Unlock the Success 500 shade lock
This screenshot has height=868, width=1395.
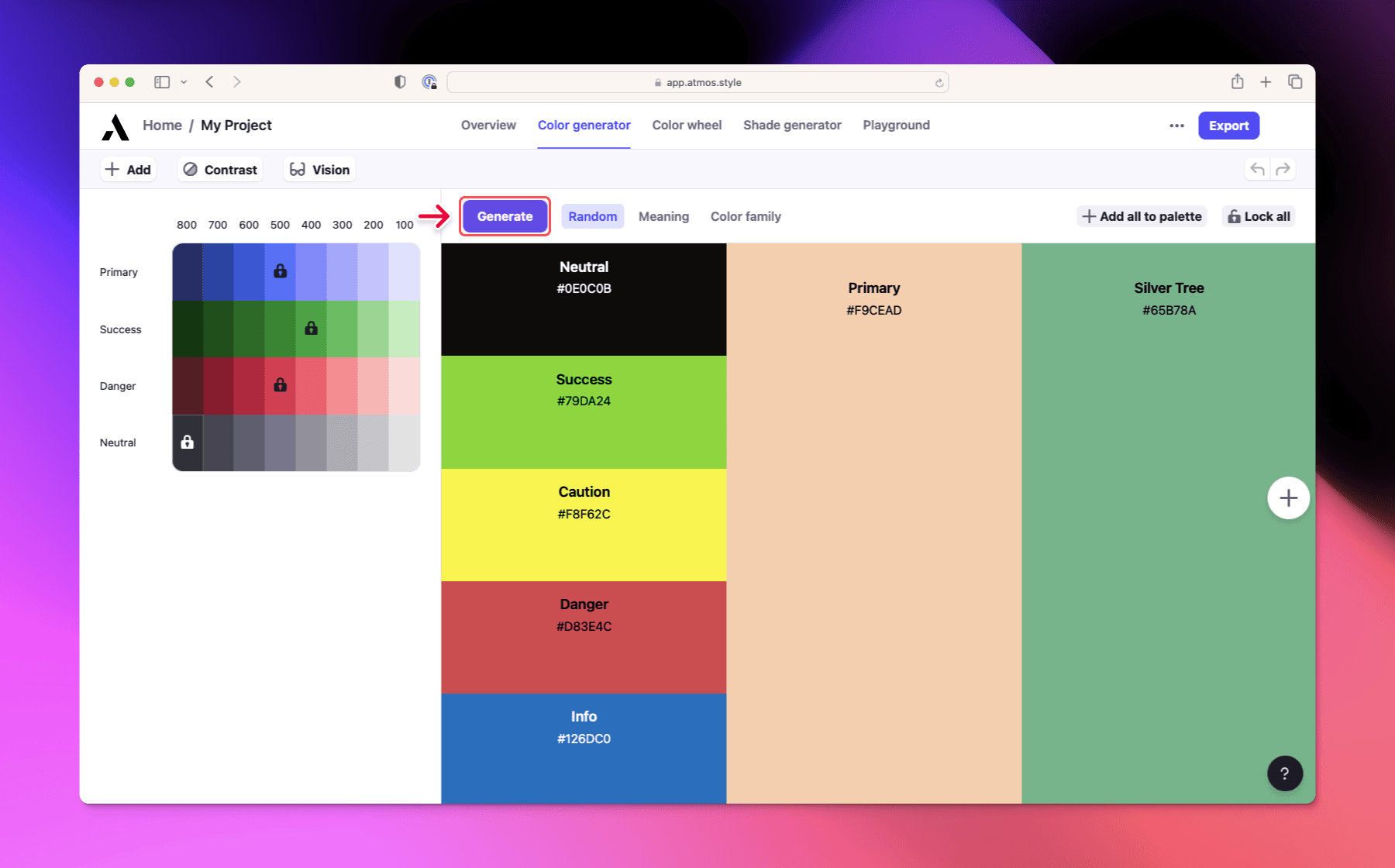tap(311, 329)
